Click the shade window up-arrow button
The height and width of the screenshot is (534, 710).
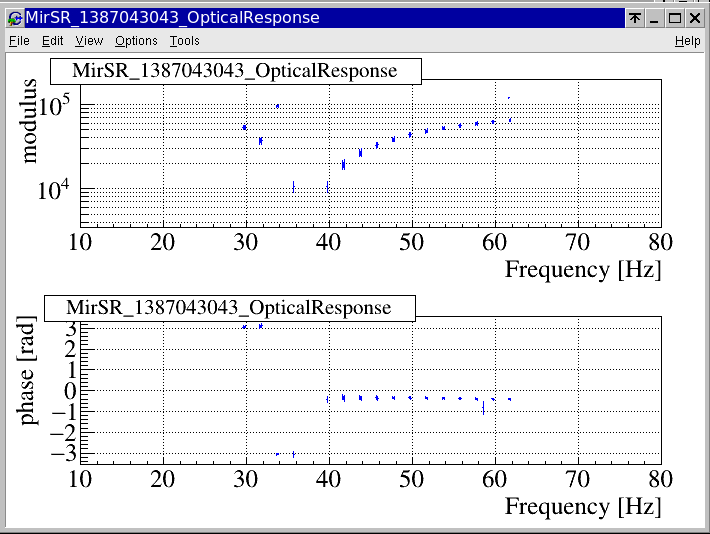[x=635, y=18]
